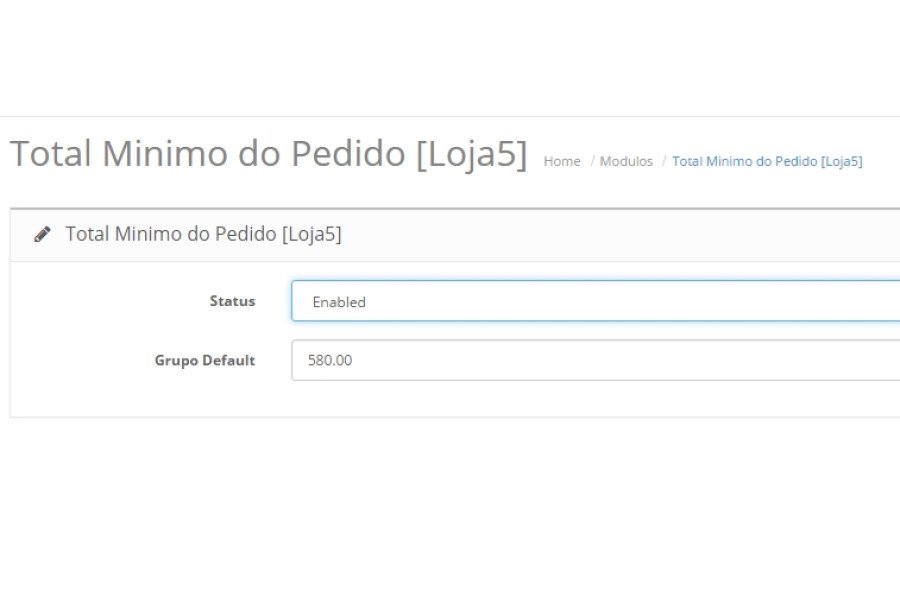This screenshot has height=600, width=900.
Task: Click the slash separator after Modulos breadcrumb
Action: (x=664, y=161)
